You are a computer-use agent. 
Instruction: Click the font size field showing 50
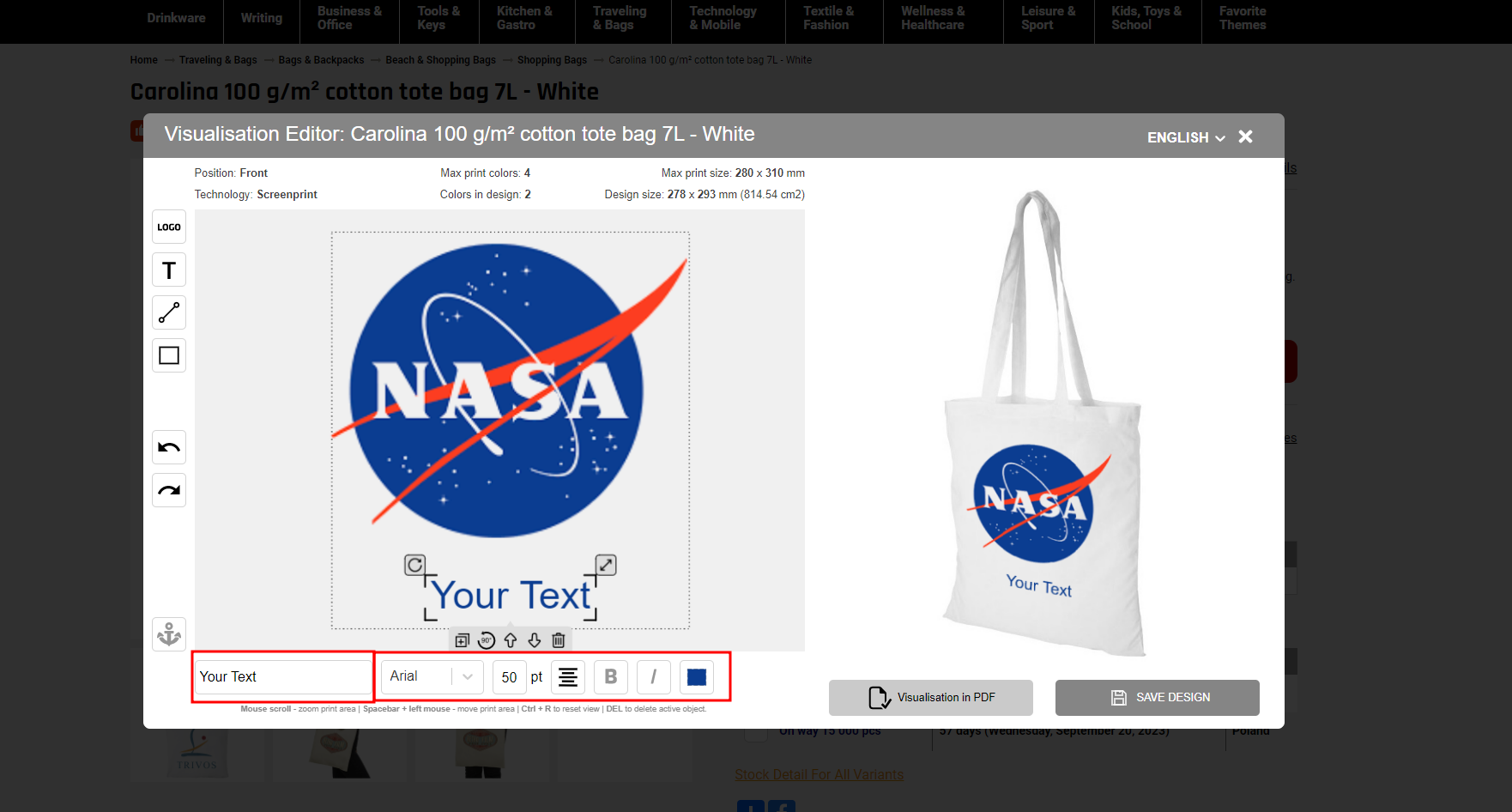click(509, 677)
